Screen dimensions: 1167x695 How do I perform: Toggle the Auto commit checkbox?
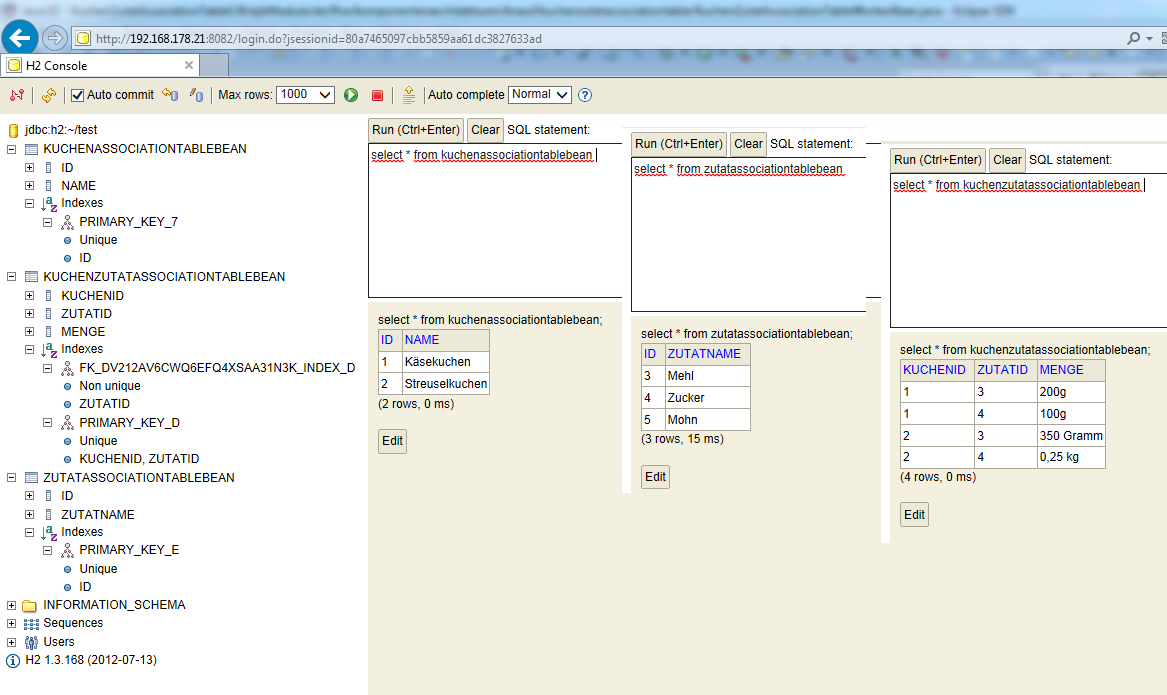[77, 95]
